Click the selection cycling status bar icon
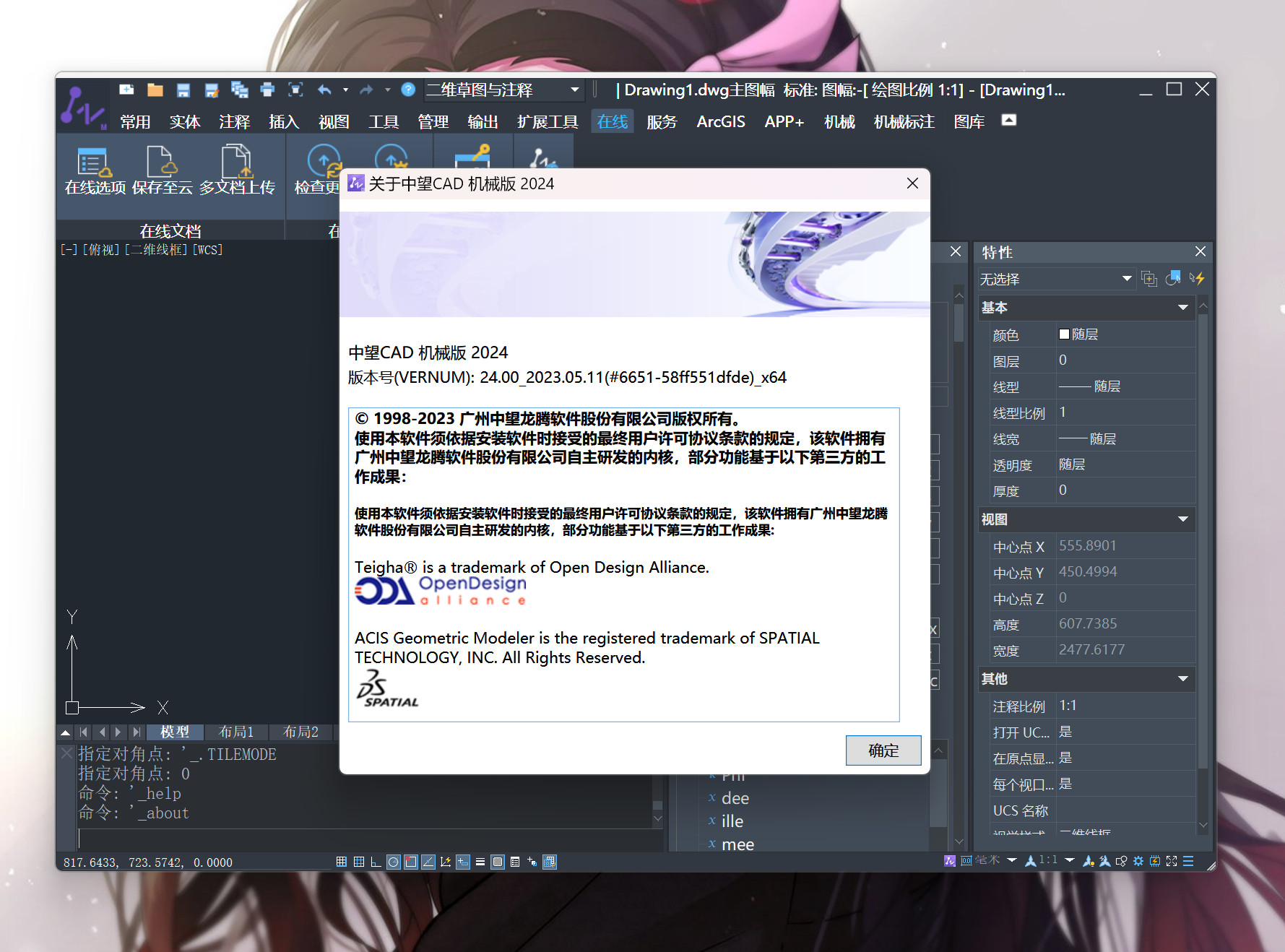Screen dimensions: 1285x952 coord(532,862)
